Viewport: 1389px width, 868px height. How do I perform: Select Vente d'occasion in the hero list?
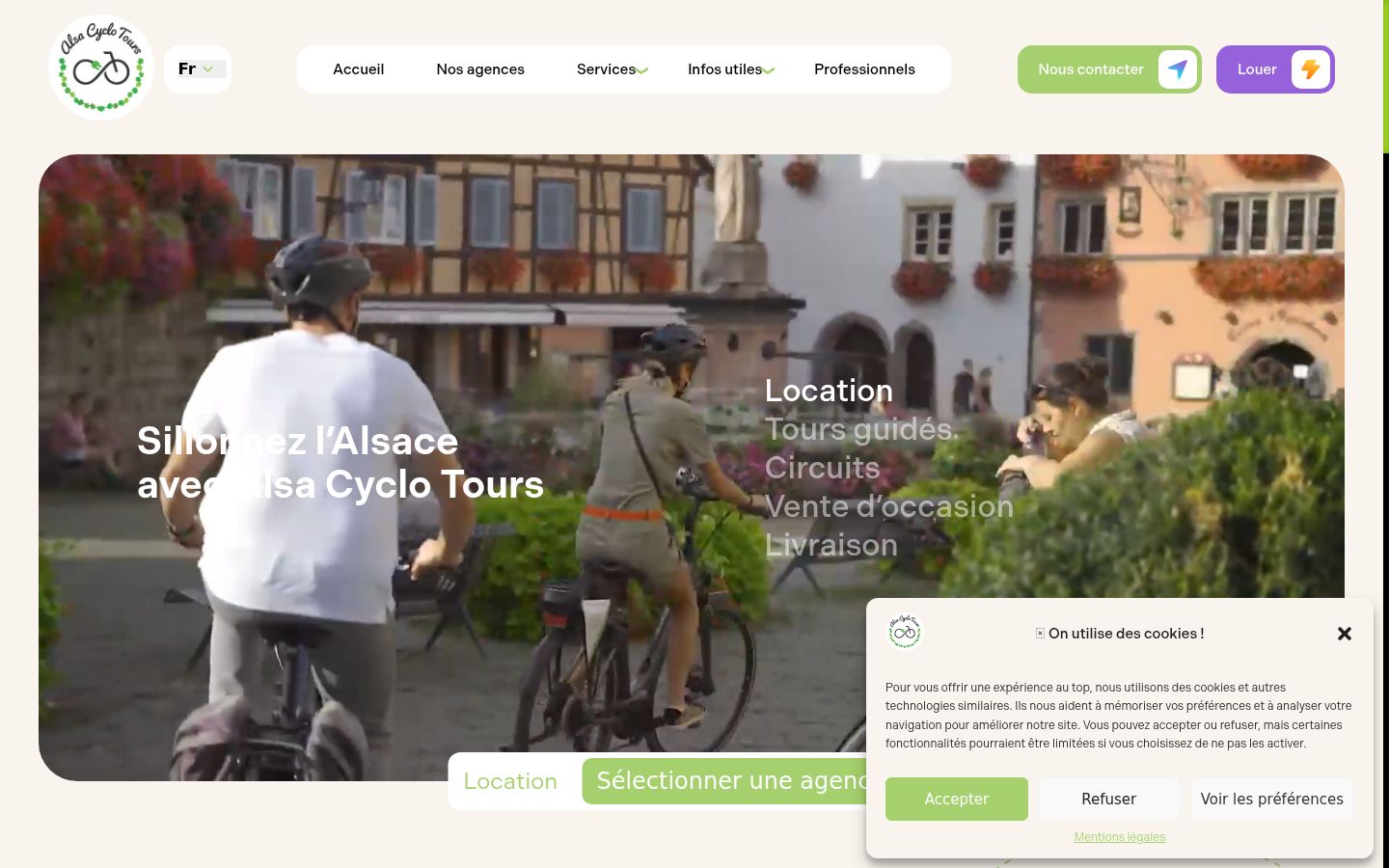point(889,506)
